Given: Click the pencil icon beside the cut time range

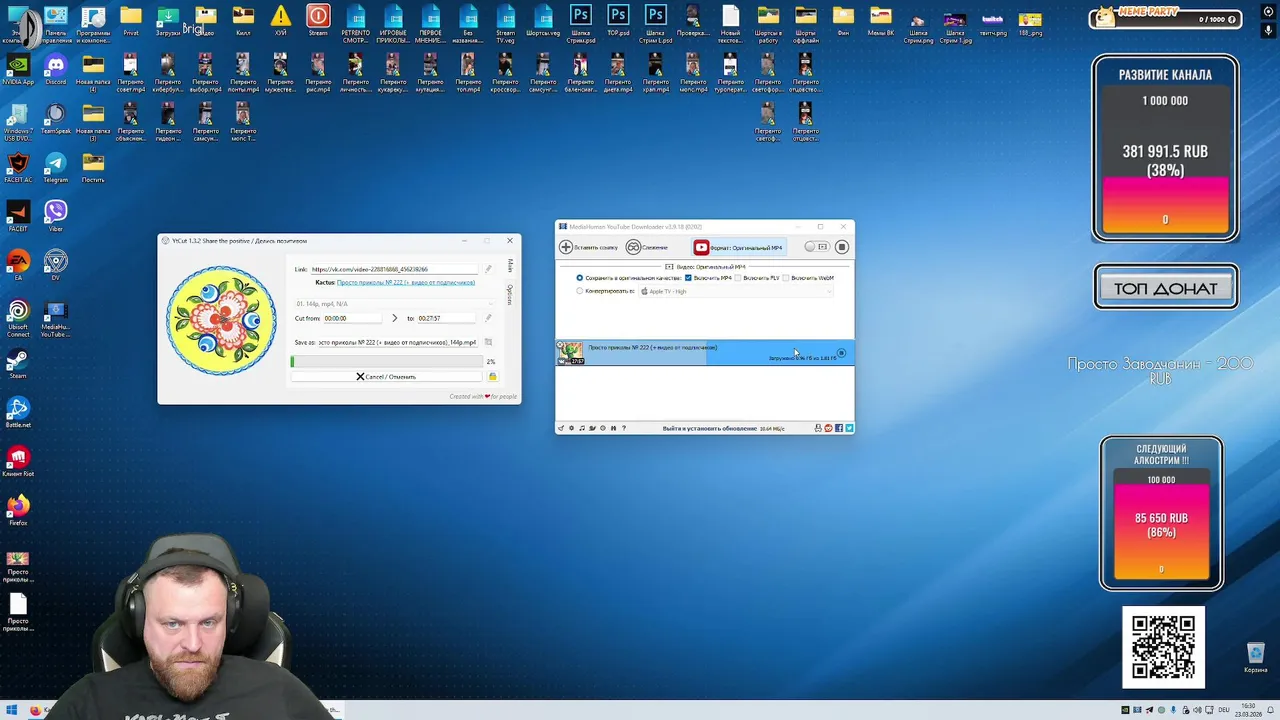Looking at the screenshot, I should click(488, 318).
